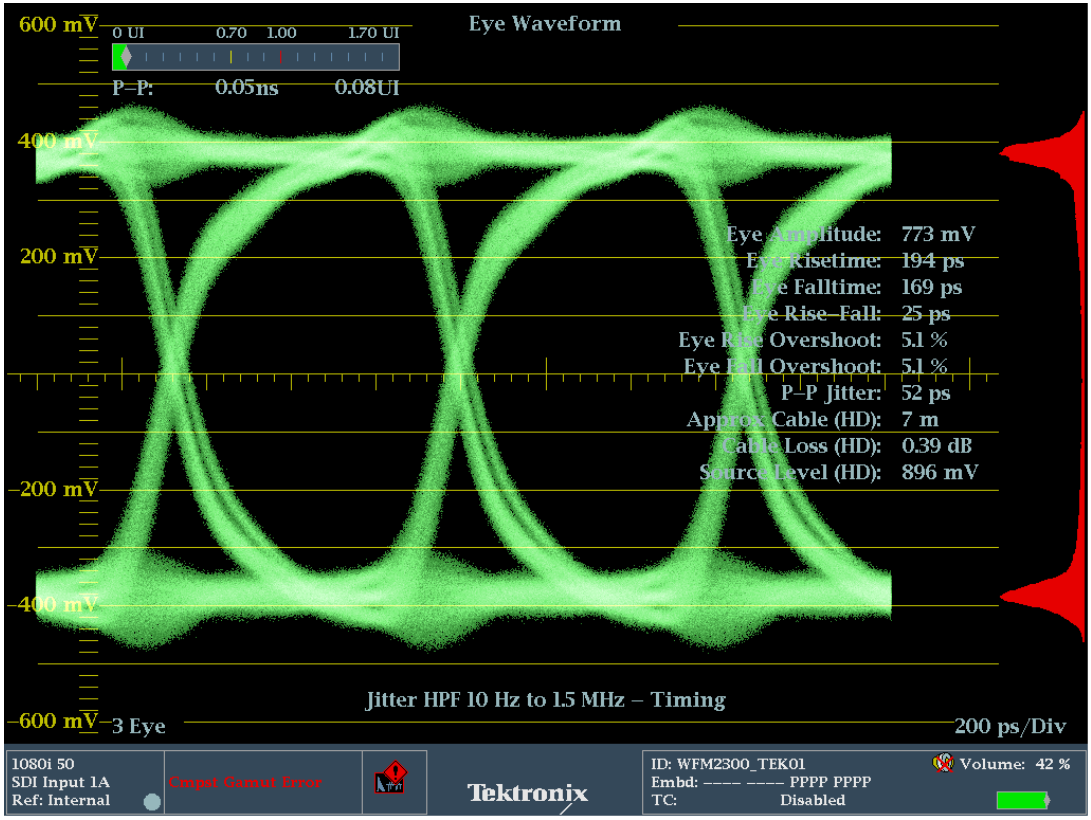Click the Eye Falltime 169 ps value
Viewport: 1091px width, 820px height.
point(932,287)
